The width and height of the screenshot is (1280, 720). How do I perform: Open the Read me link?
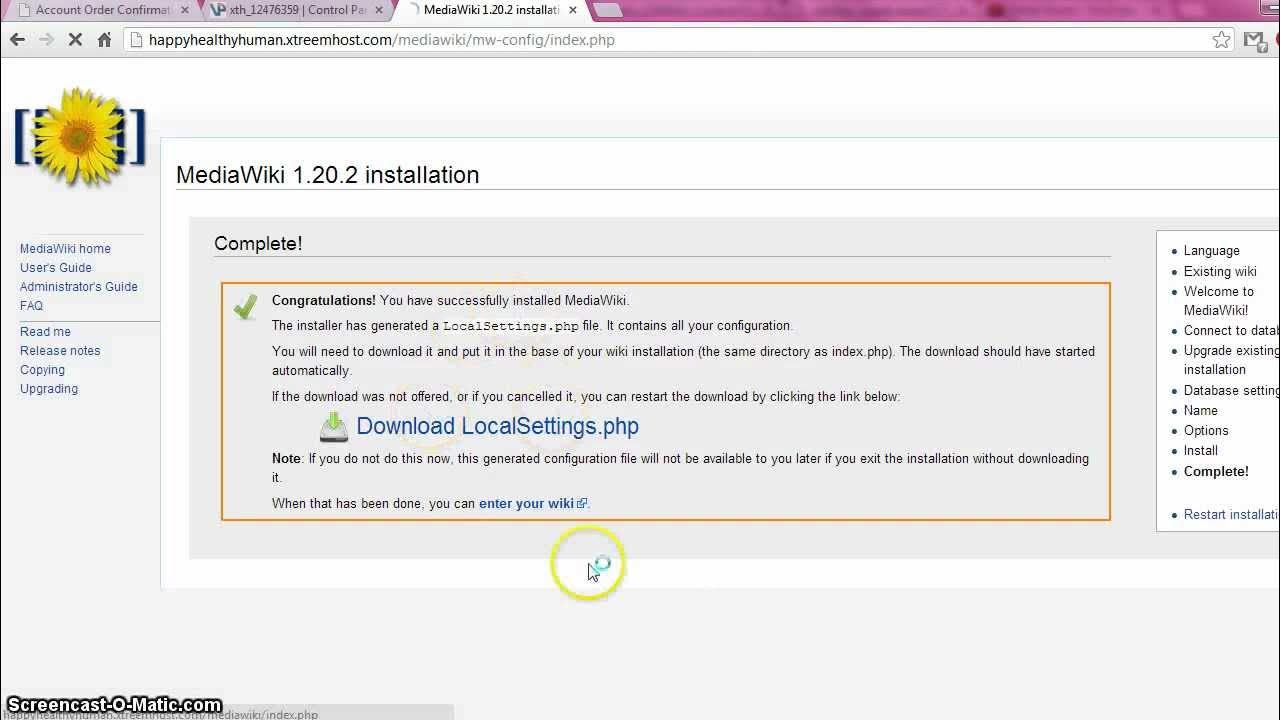pos(45,332)
